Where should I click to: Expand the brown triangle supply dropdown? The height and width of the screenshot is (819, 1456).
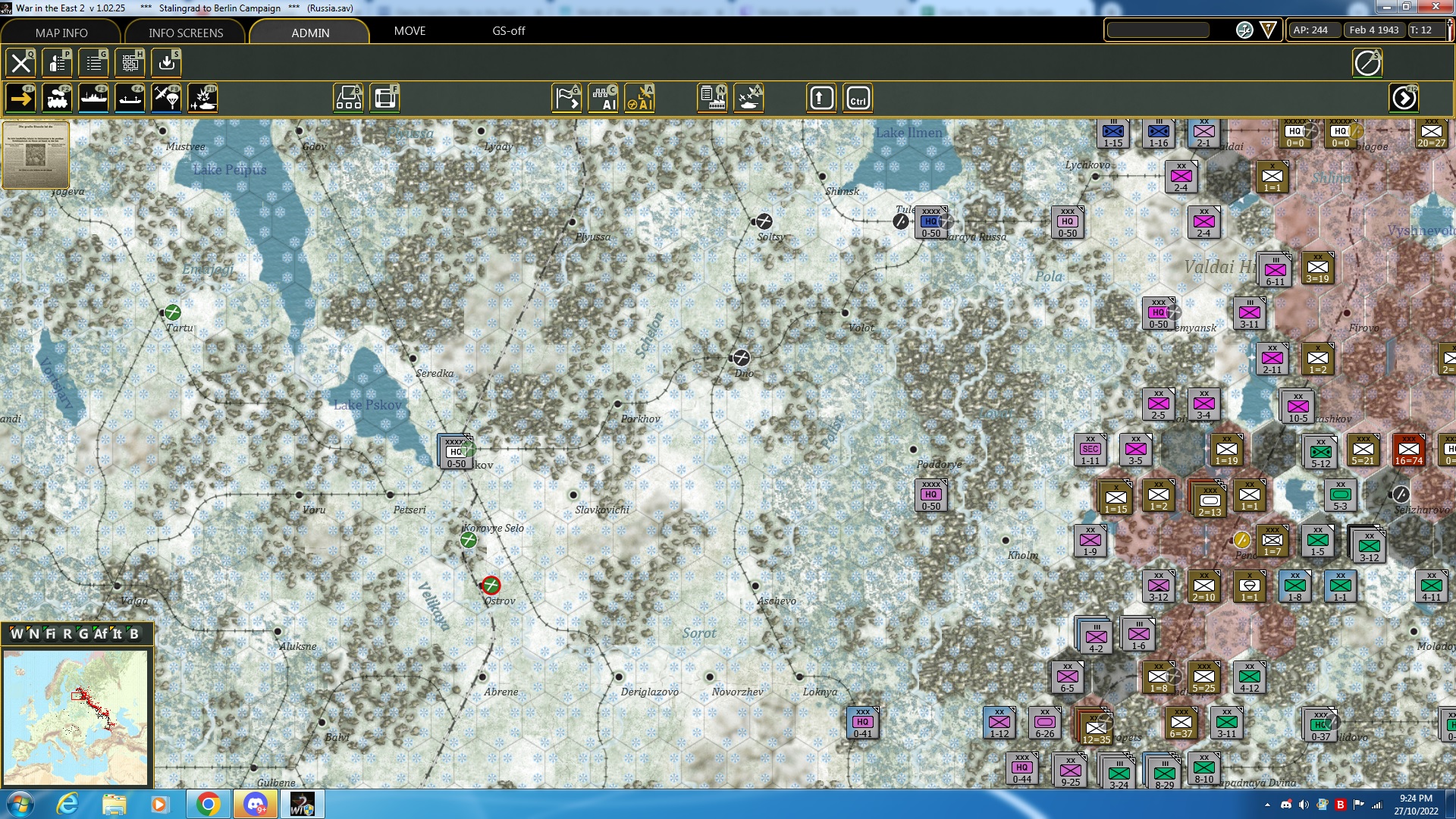pyautogui.click(x=1268, y=30)
